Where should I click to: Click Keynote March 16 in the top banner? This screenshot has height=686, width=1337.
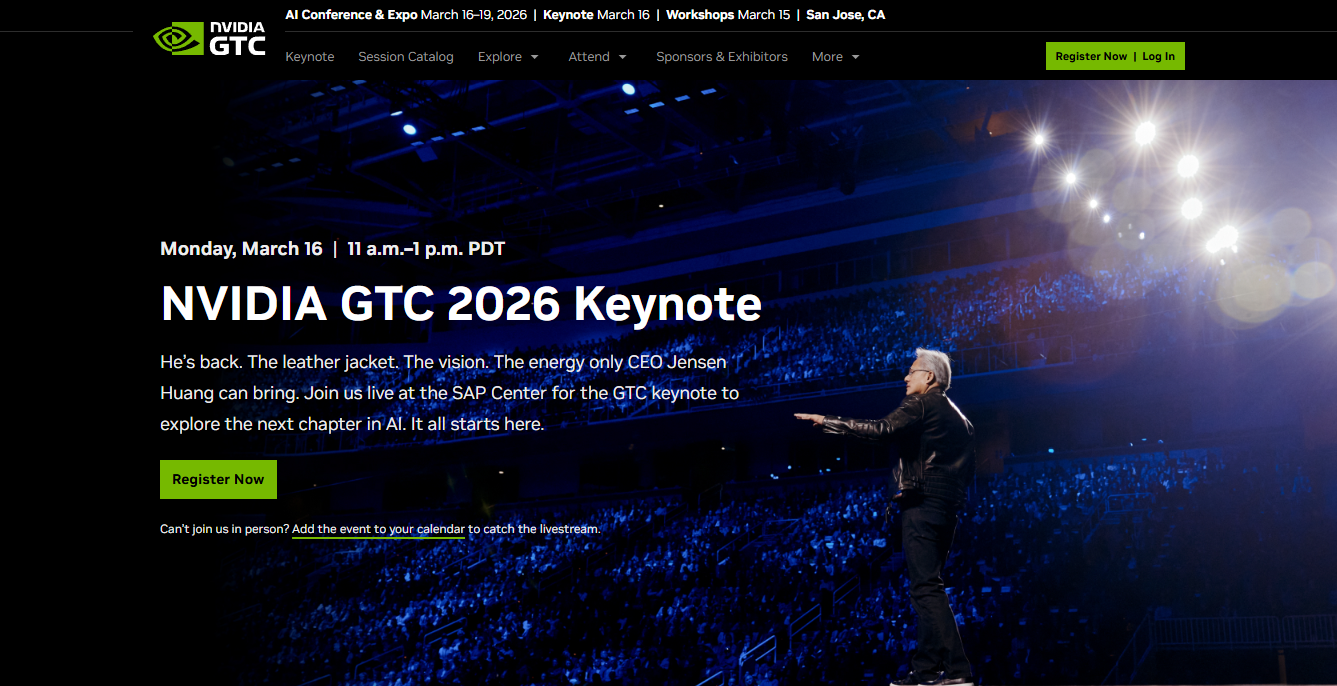point(596,15)
